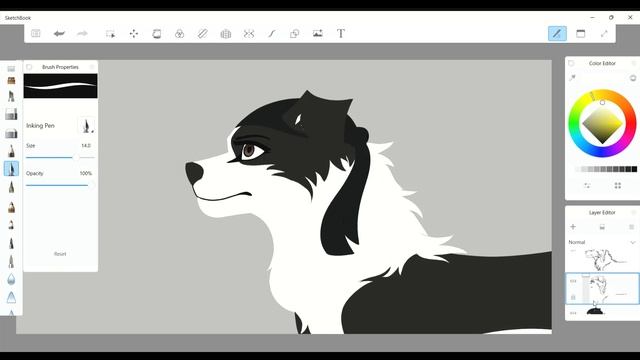The image size is (640, 360).
Task: Toggle UI panels with window icon
Action: click(580, 33)
